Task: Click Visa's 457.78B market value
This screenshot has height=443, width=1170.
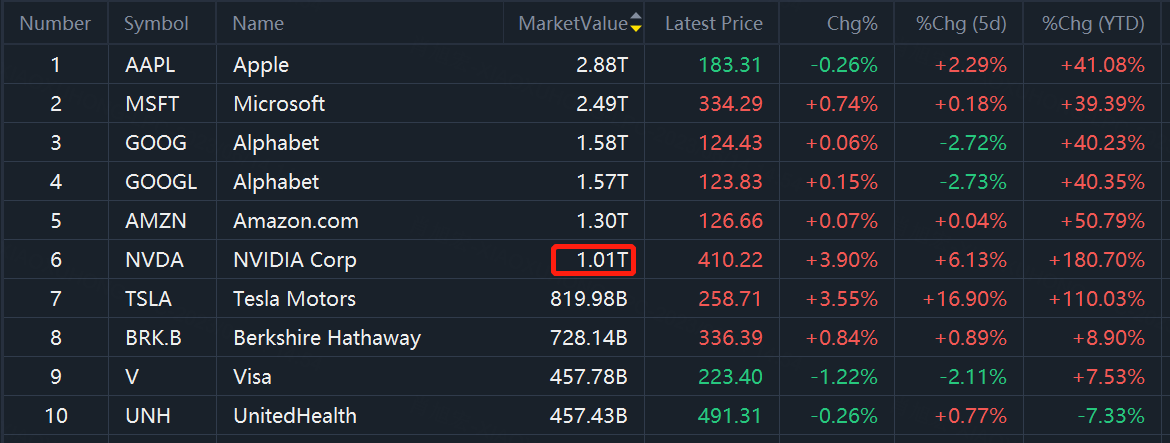Action: click(589, 377)
